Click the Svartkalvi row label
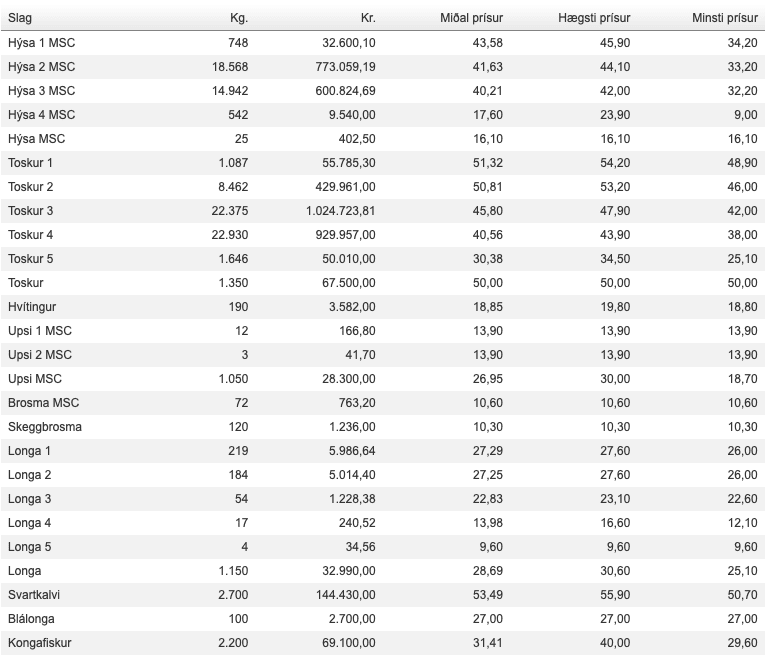 point(35,594)
